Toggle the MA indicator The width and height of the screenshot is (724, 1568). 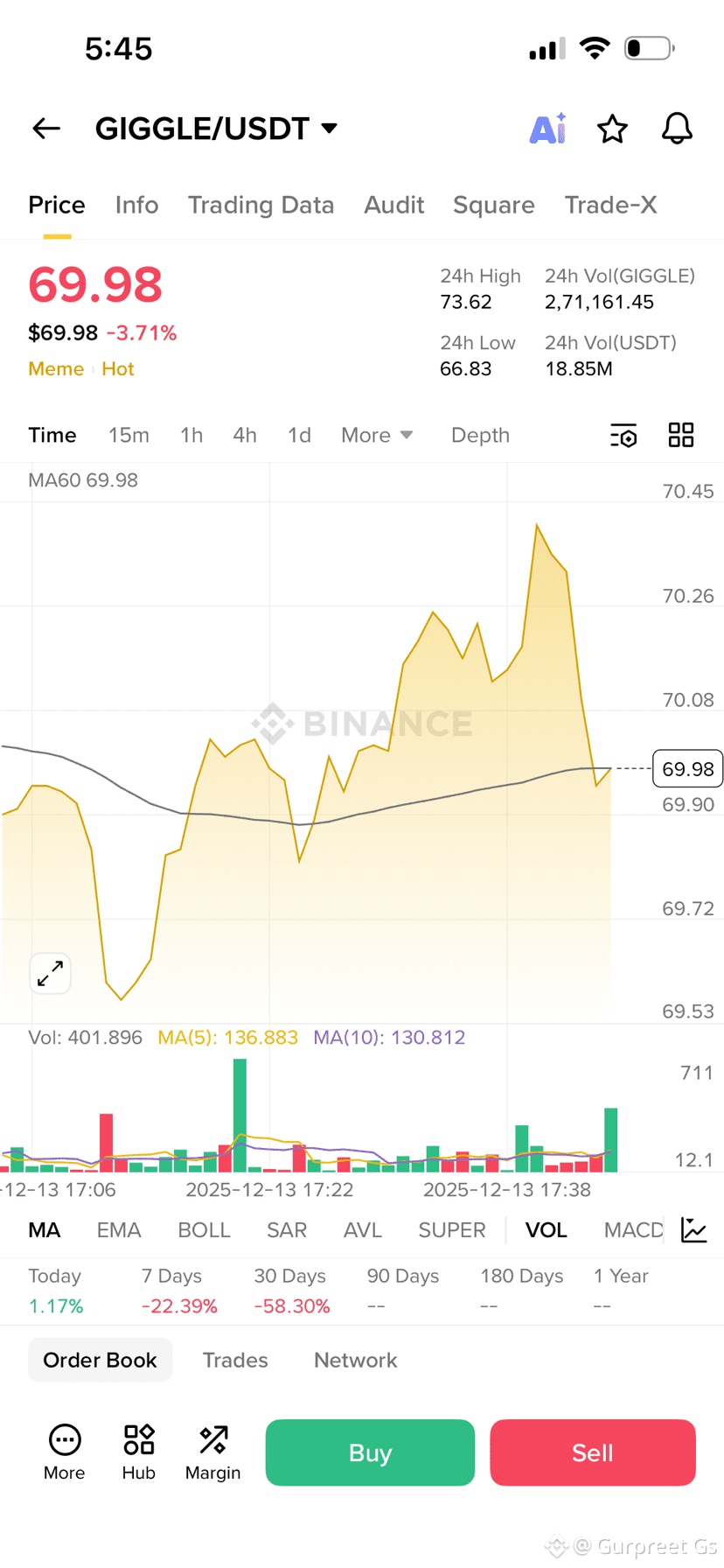[x=45, y=1229]
